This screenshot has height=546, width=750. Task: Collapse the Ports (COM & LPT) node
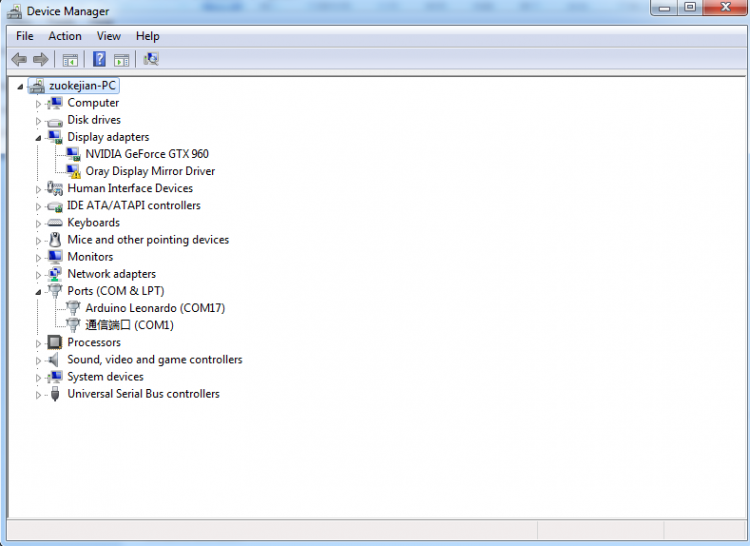[39, 291]
